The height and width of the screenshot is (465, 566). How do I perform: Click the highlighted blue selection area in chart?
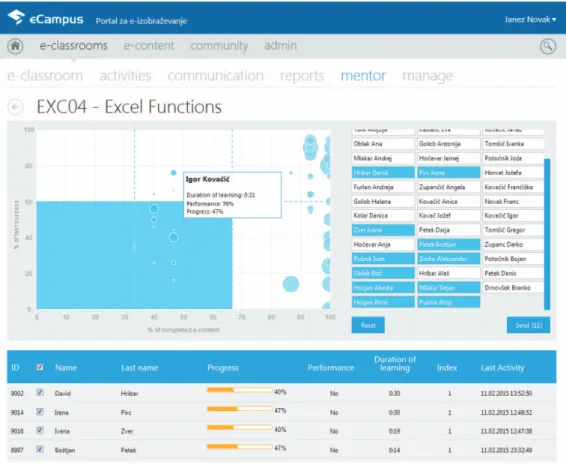pyautogui.click(x=134, y=255)
